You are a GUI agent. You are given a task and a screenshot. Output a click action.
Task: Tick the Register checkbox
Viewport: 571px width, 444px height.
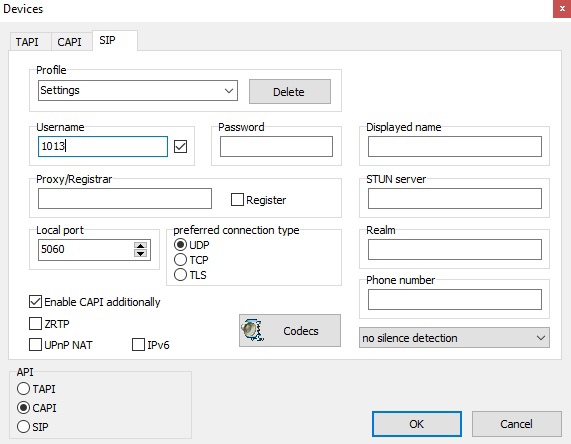pos(237,200)
